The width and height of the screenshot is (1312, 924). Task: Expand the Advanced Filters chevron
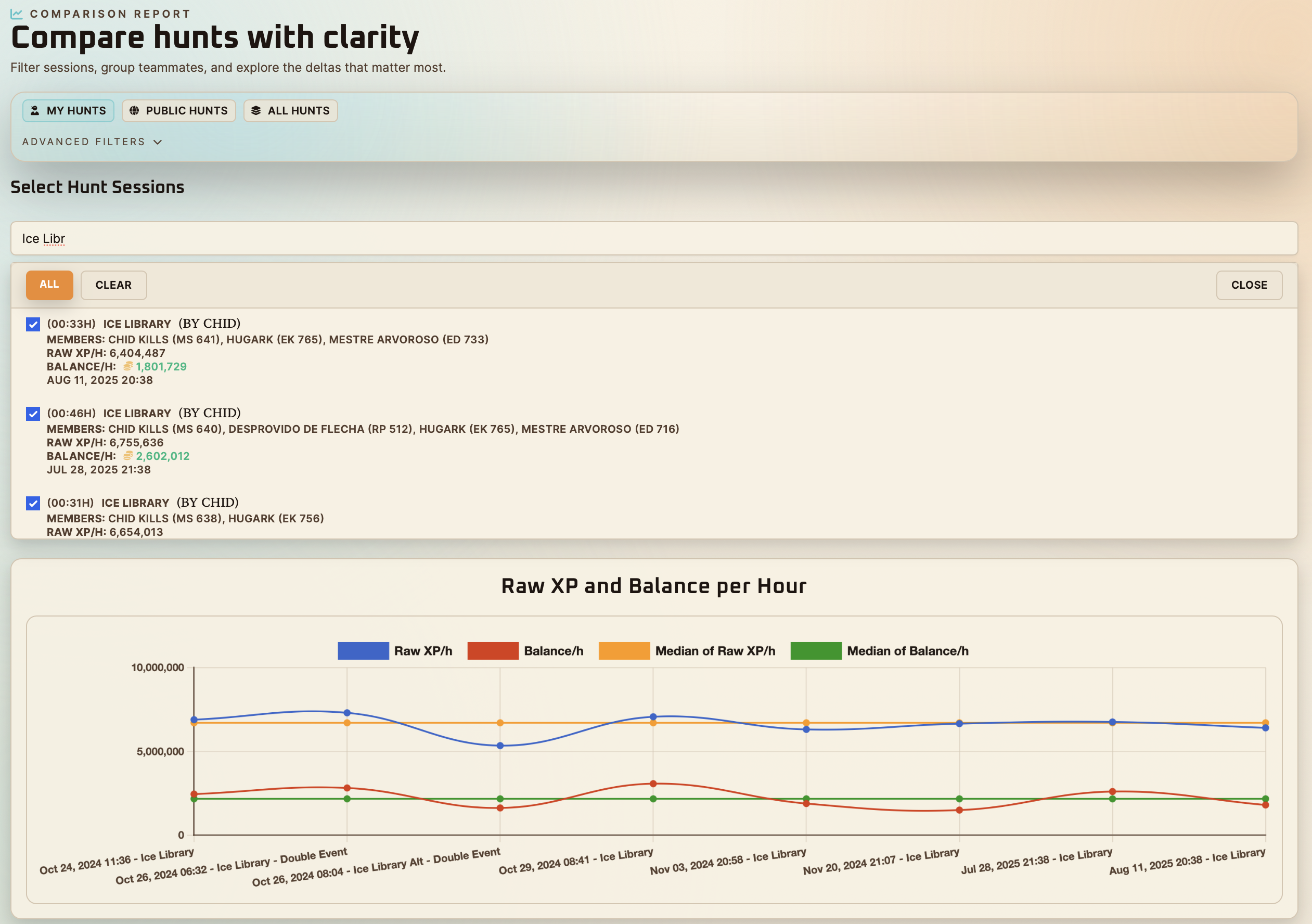[158, 142]
